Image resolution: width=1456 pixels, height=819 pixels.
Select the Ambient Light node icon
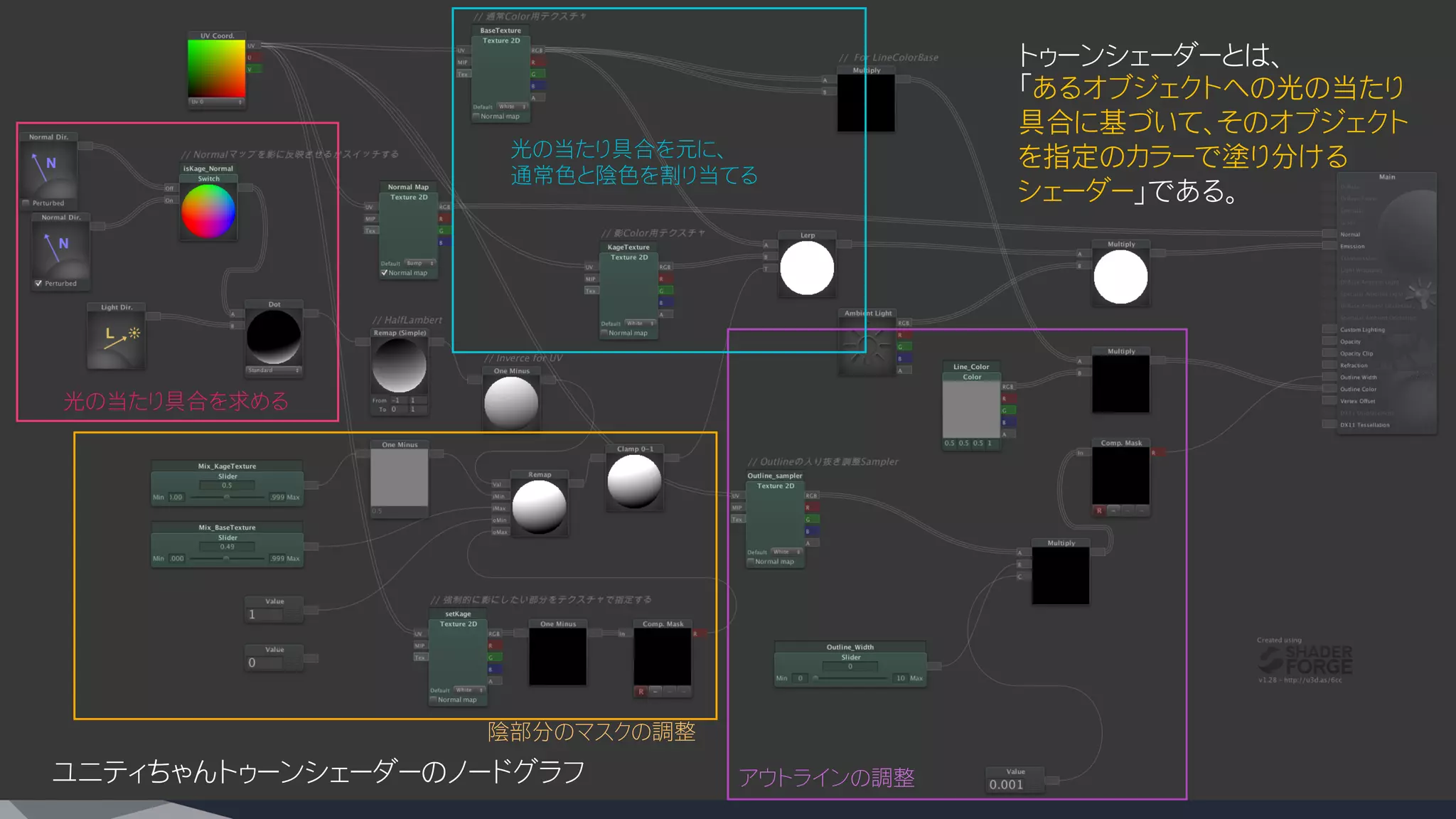pyautogui.click(x=866, y=346)
